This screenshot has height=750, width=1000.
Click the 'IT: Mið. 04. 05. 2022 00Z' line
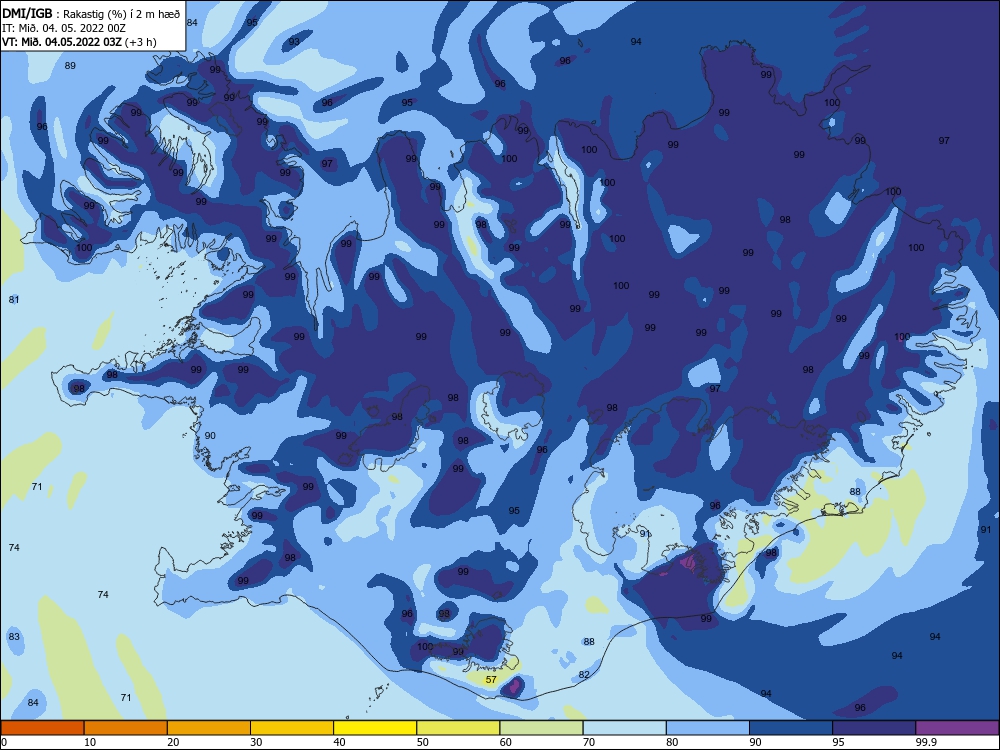pos(64,28)
